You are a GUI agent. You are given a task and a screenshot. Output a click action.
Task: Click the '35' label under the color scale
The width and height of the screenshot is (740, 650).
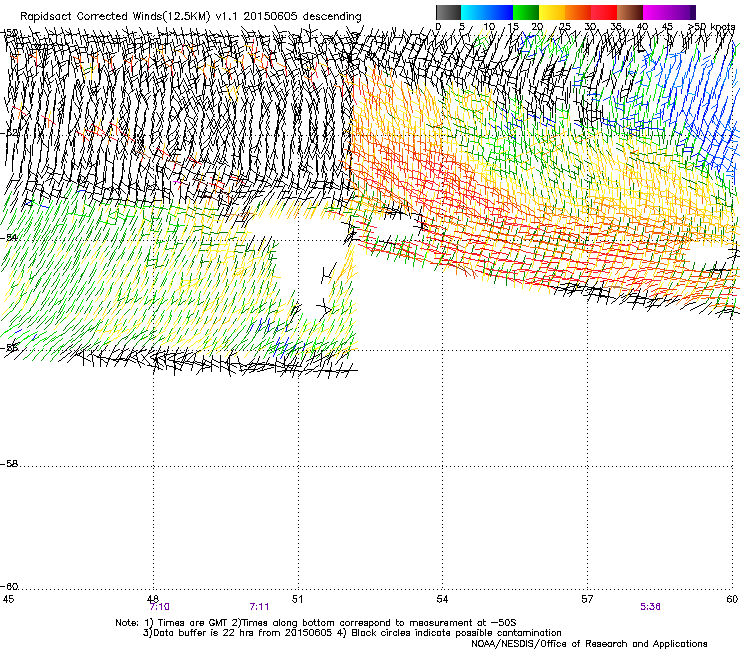(616, 27)
